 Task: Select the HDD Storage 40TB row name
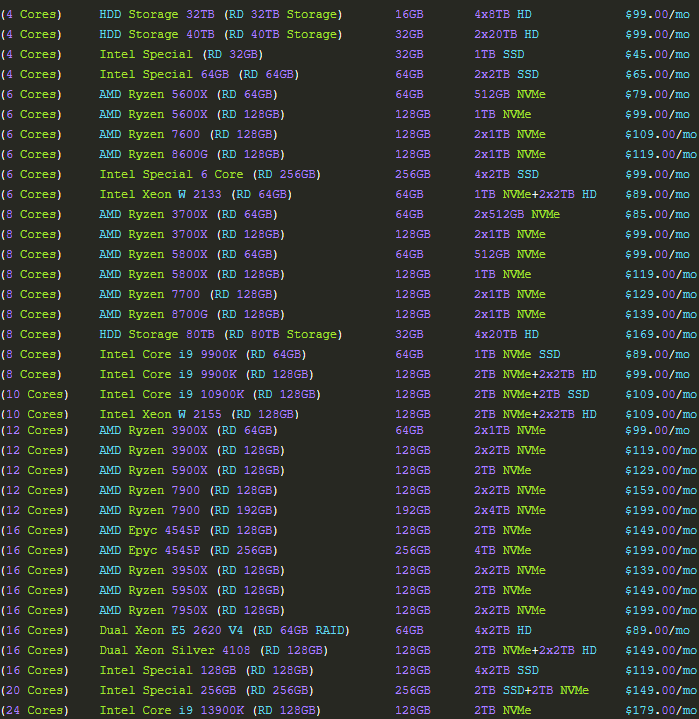(x=221, y=35)
